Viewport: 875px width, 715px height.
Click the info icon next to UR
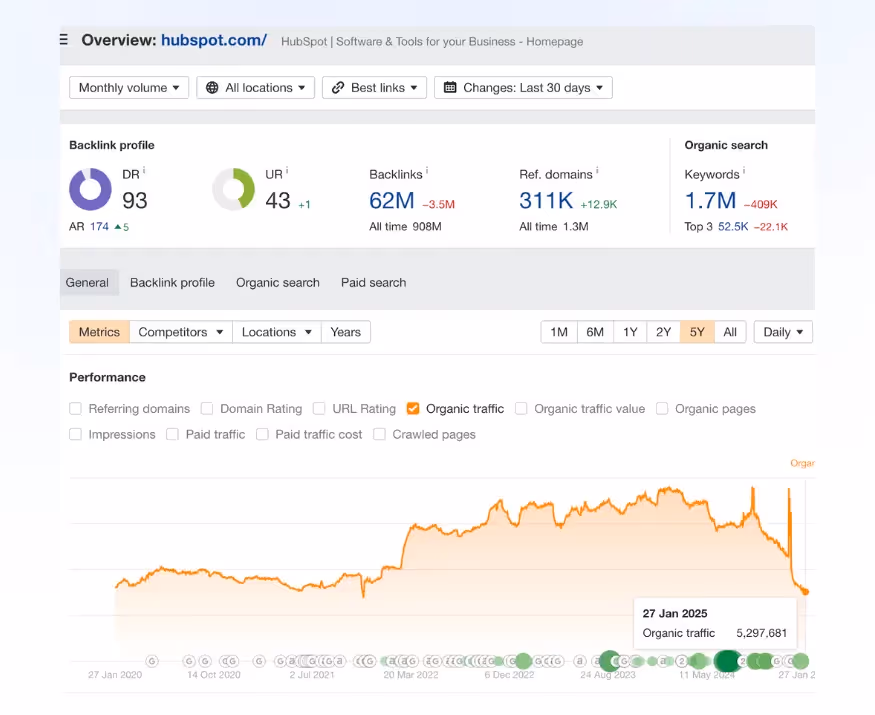pyautogui.click(x=287, y=170)
